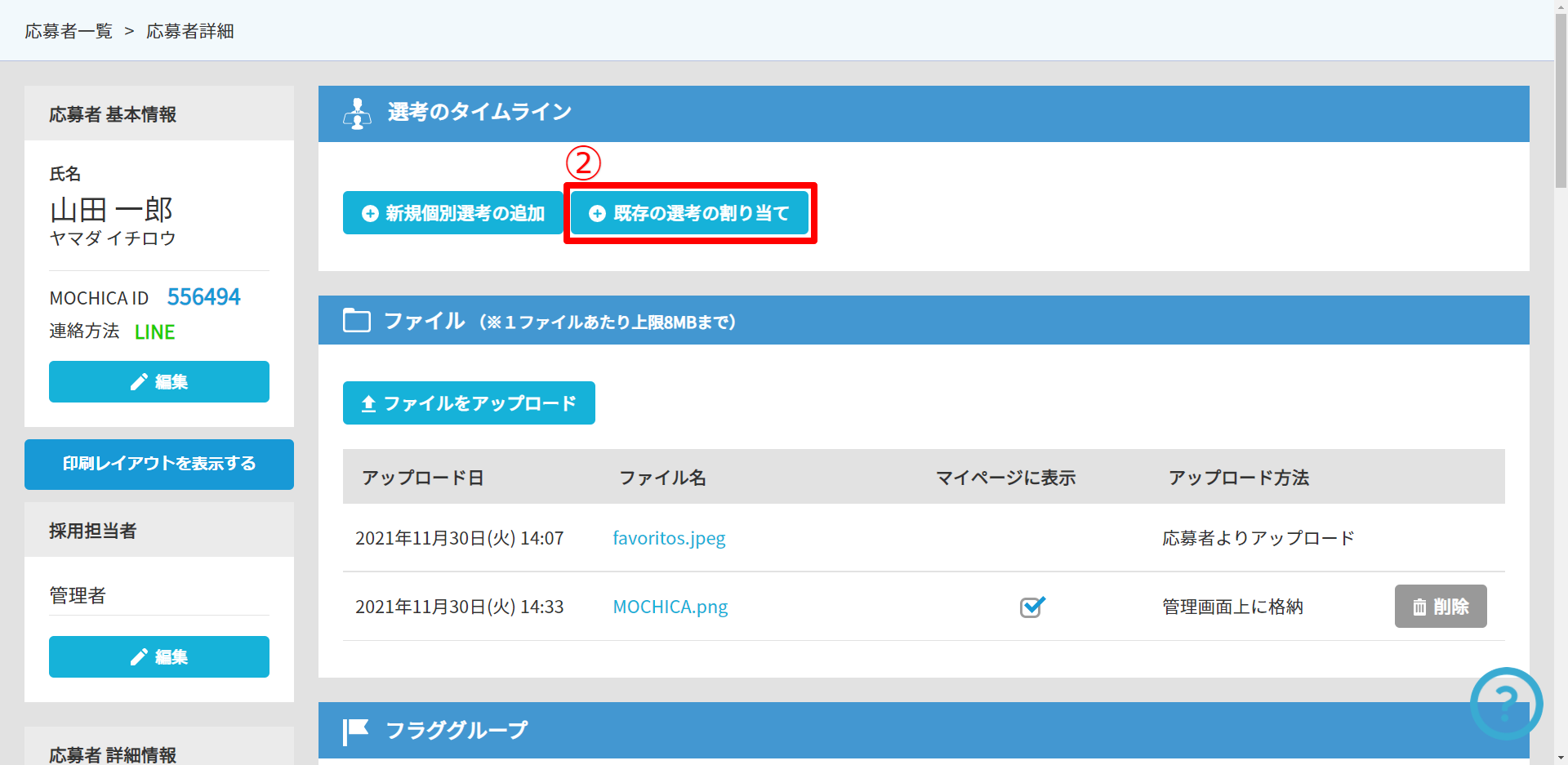
Task: Click the flag icon beside フラググループ
Action: [356, 730]
